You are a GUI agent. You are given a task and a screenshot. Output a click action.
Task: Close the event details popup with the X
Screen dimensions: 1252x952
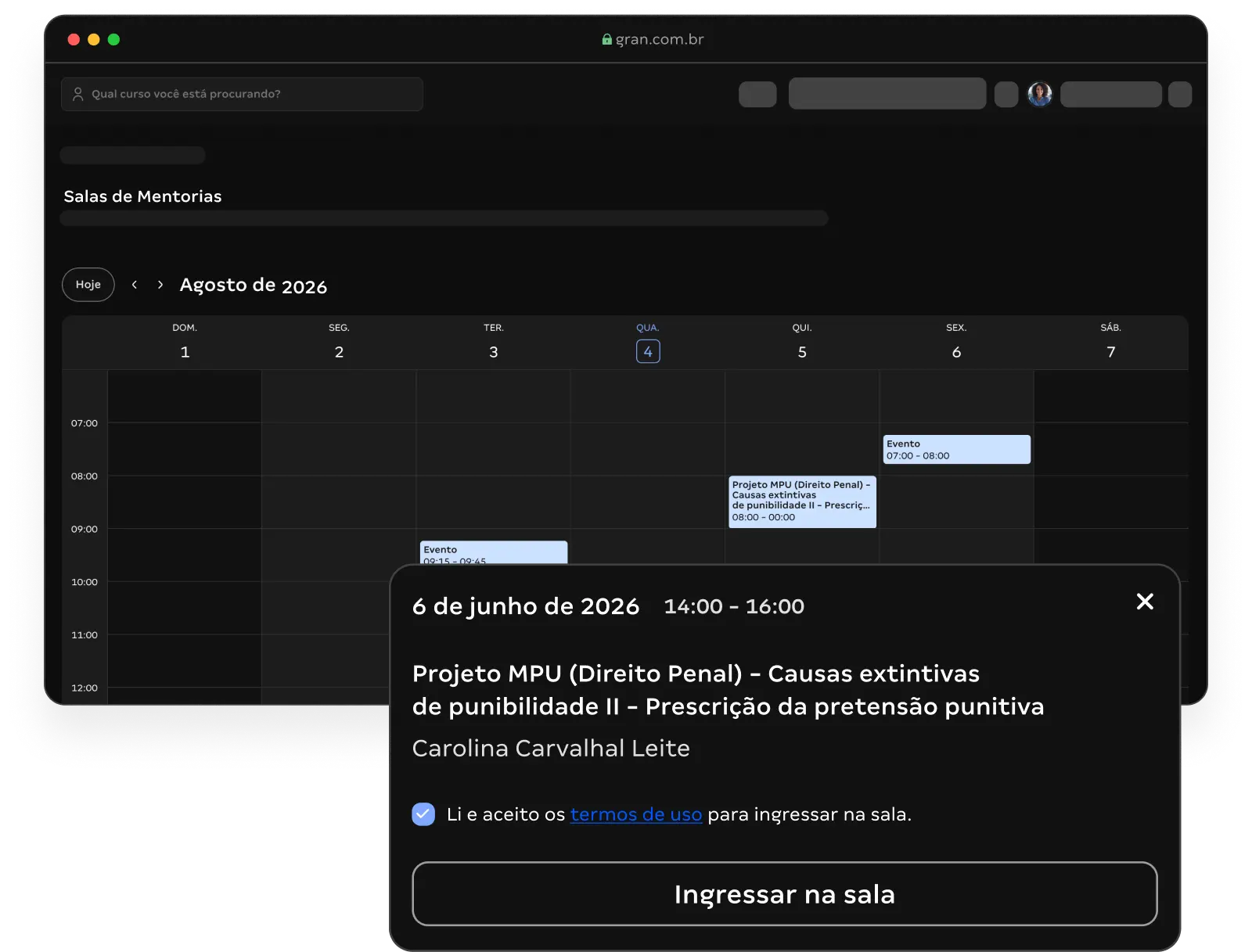tap(1145, 602)
